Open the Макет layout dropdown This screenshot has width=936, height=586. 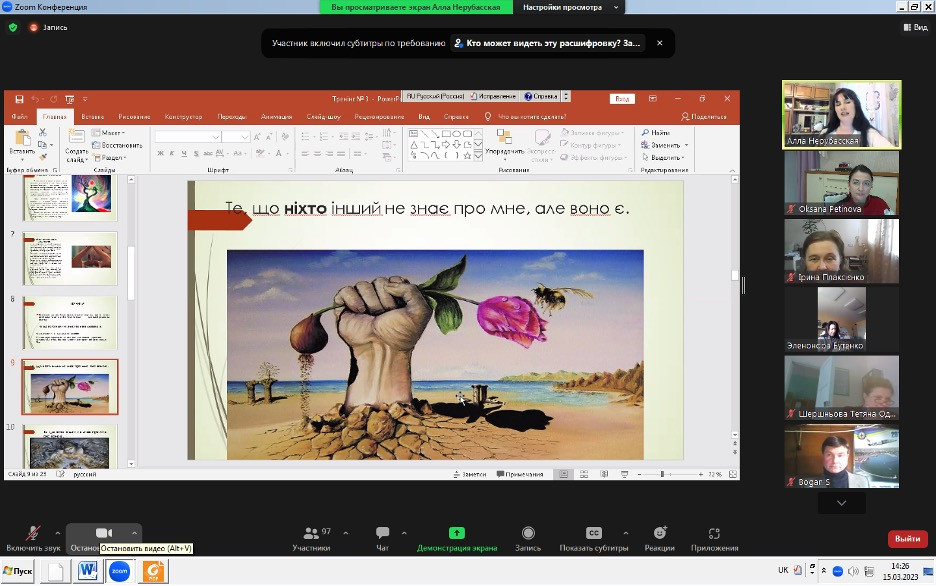point(108,132)
